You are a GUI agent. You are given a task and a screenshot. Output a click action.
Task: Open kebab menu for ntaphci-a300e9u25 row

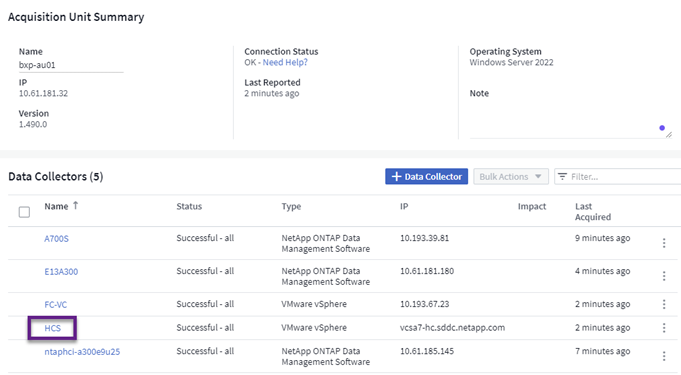[x=664, y=356]
